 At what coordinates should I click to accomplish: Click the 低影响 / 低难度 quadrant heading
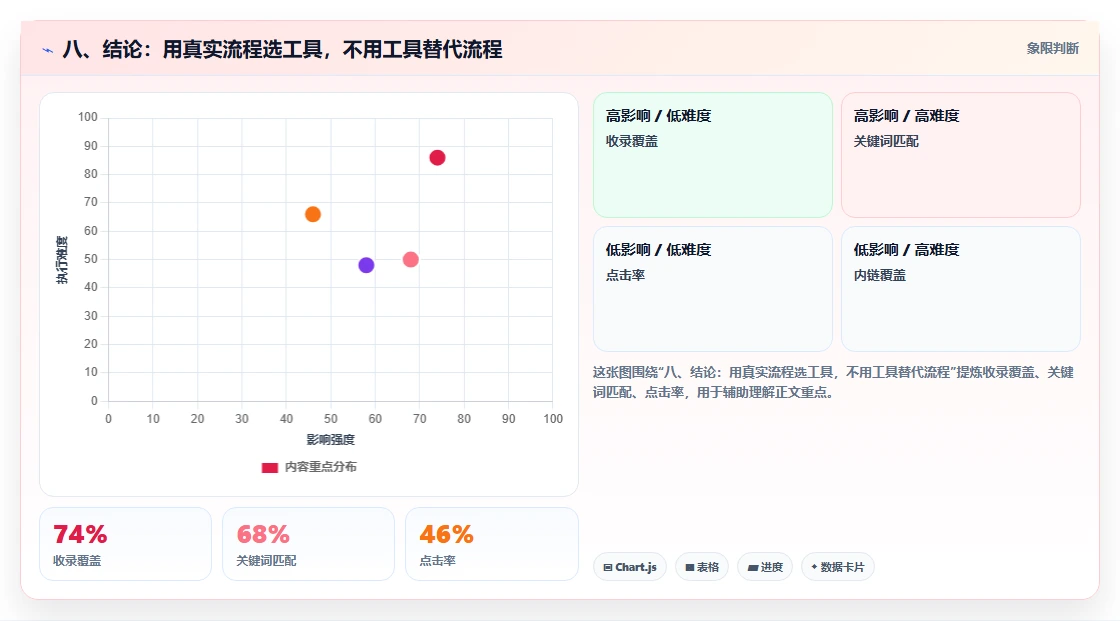pyautogui.click(x=659, y=249)
